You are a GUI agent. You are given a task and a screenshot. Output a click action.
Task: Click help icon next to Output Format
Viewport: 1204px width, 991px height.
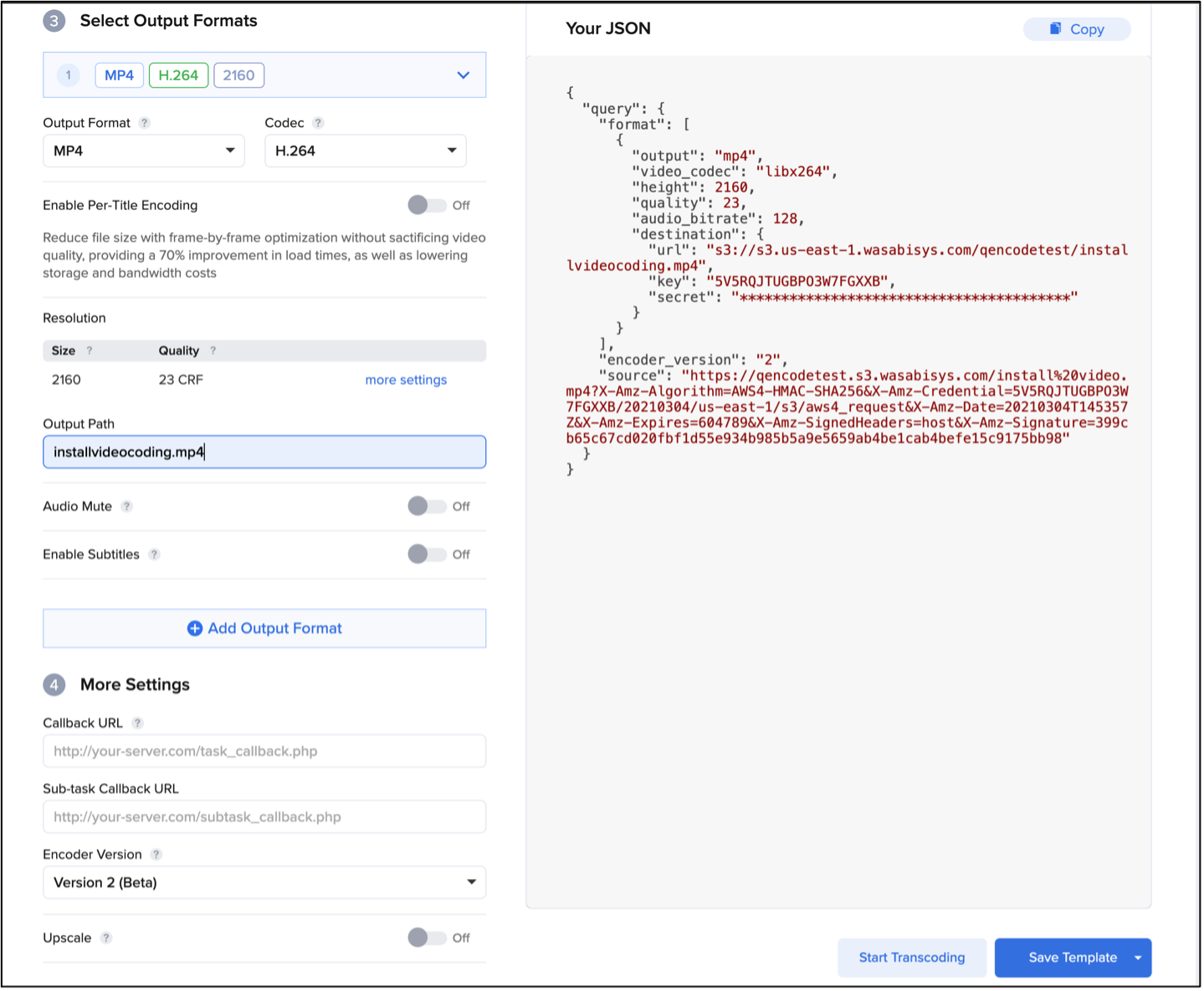click(145, 123)
